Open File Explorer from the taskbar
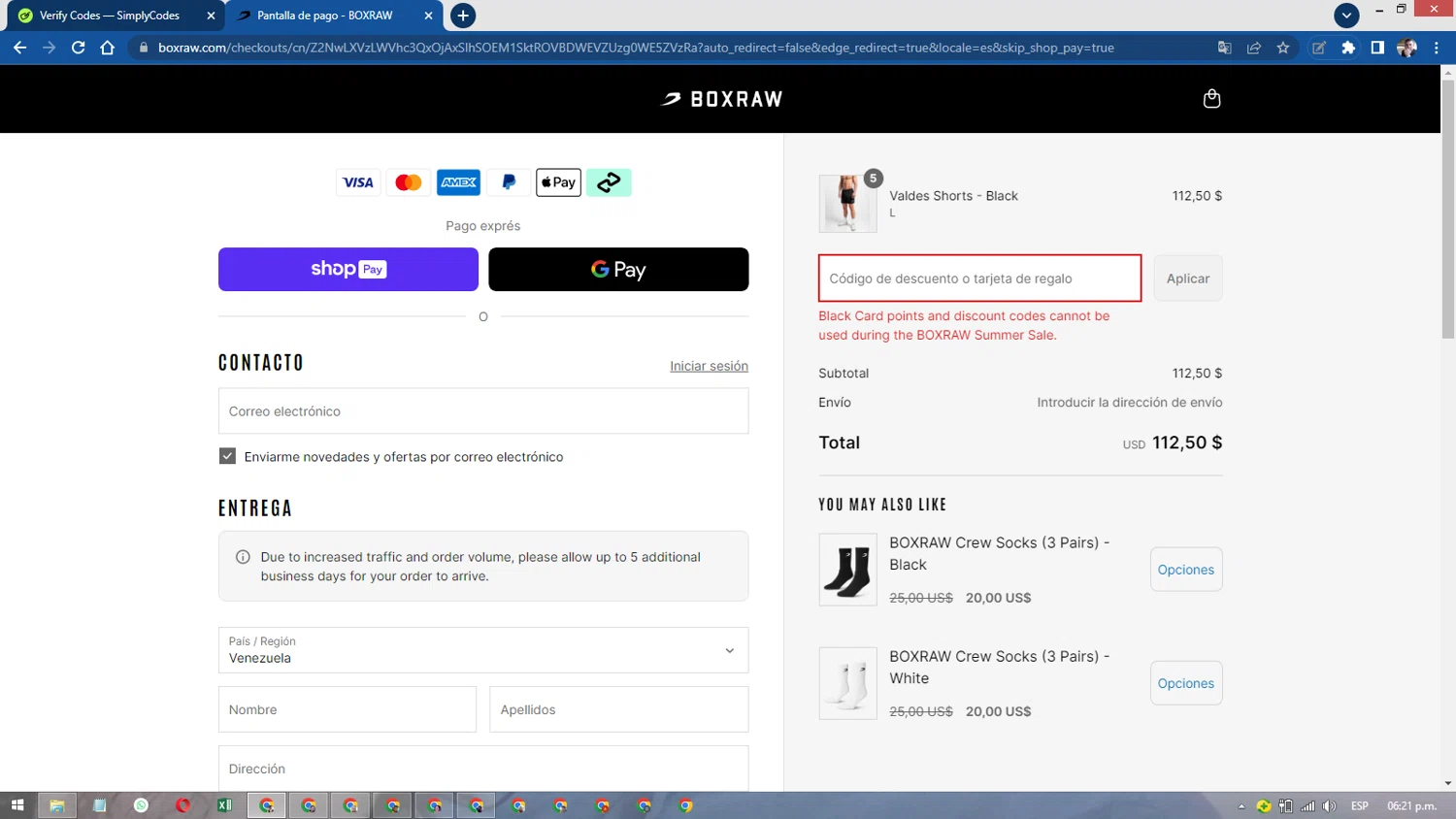Viewport: 1456px width, 819px height. coord(57,805)
